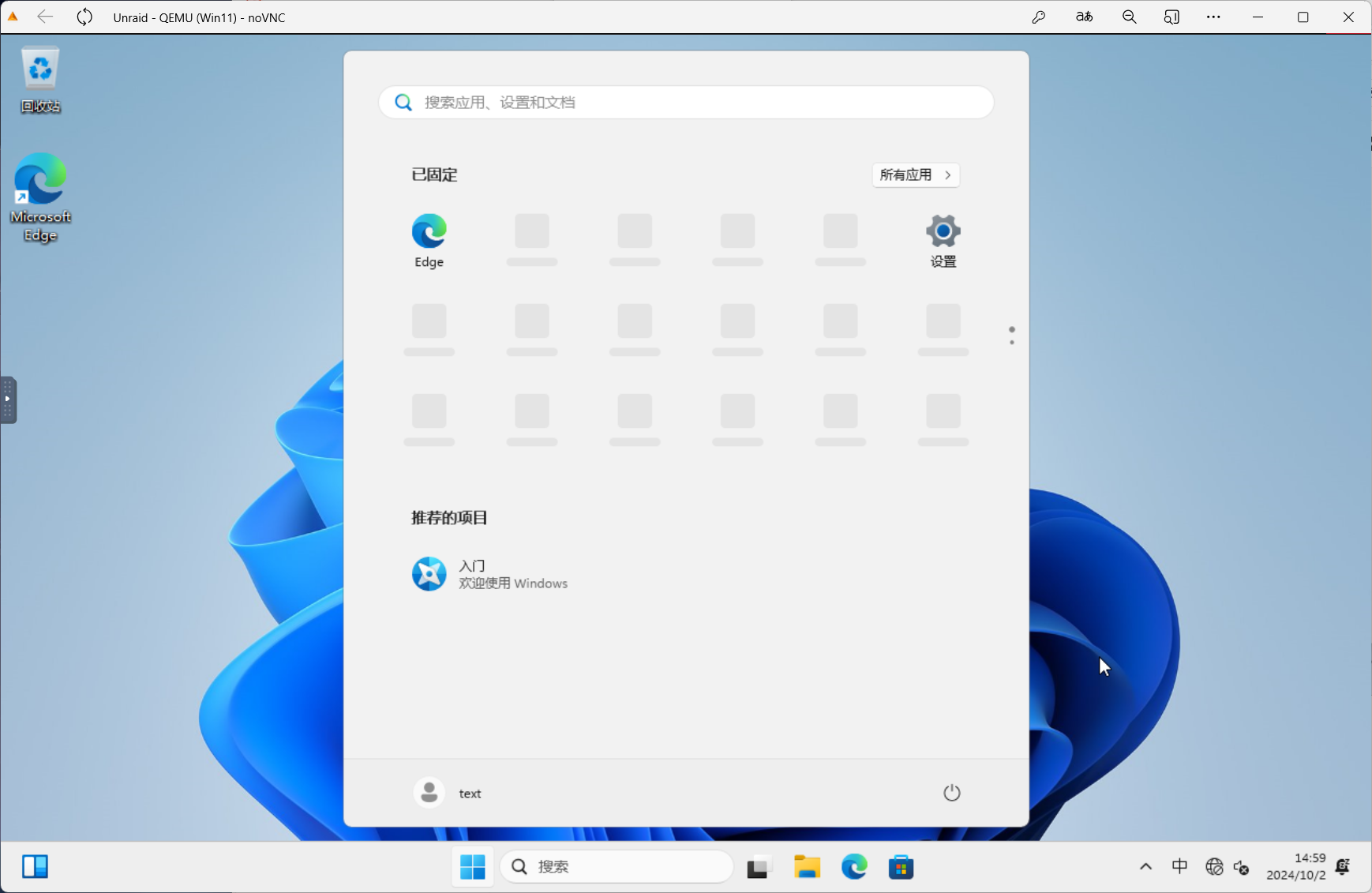Open the Widgets panel on taskbar
The width and height of the screenshot is (1372, 893).
click(35, 867)
